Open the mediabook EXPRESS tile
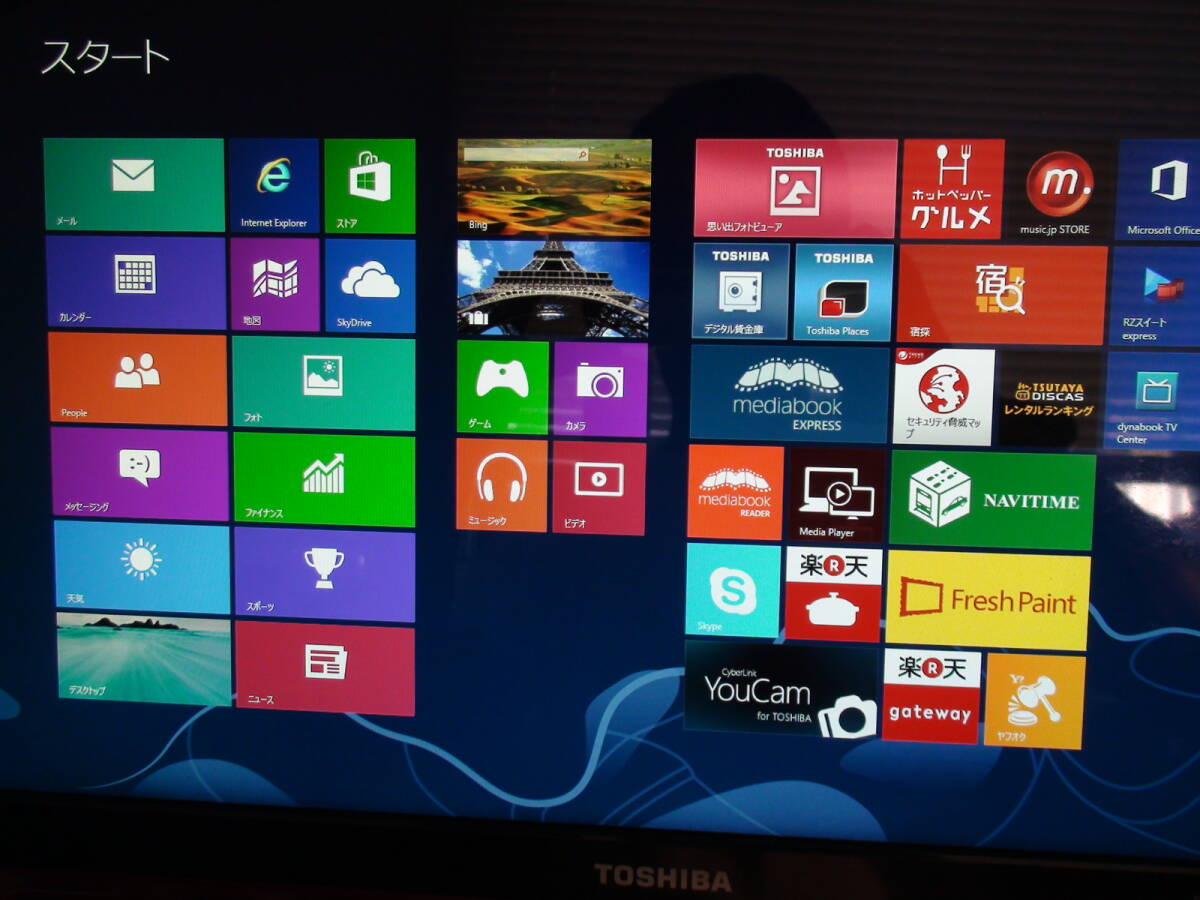 [x=789, y=394]
